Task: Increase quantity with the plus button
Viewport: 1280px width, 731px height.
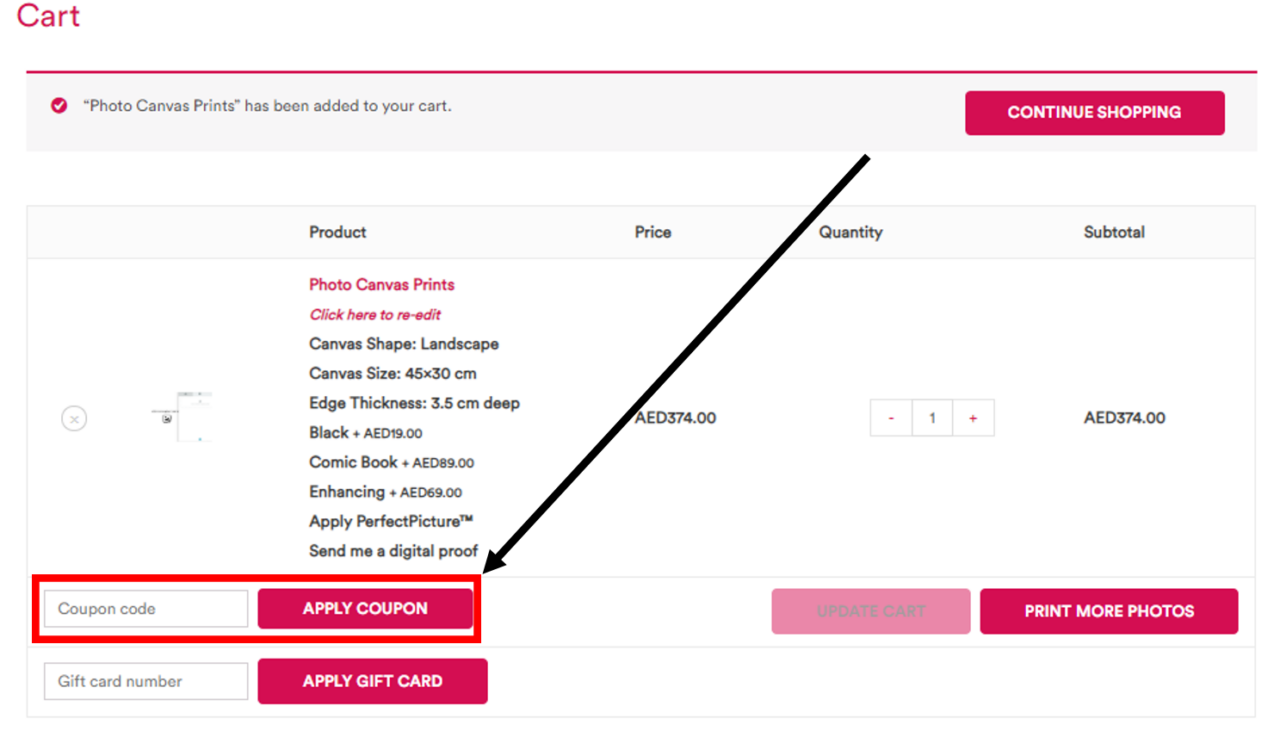Action: tap(973, 417)
